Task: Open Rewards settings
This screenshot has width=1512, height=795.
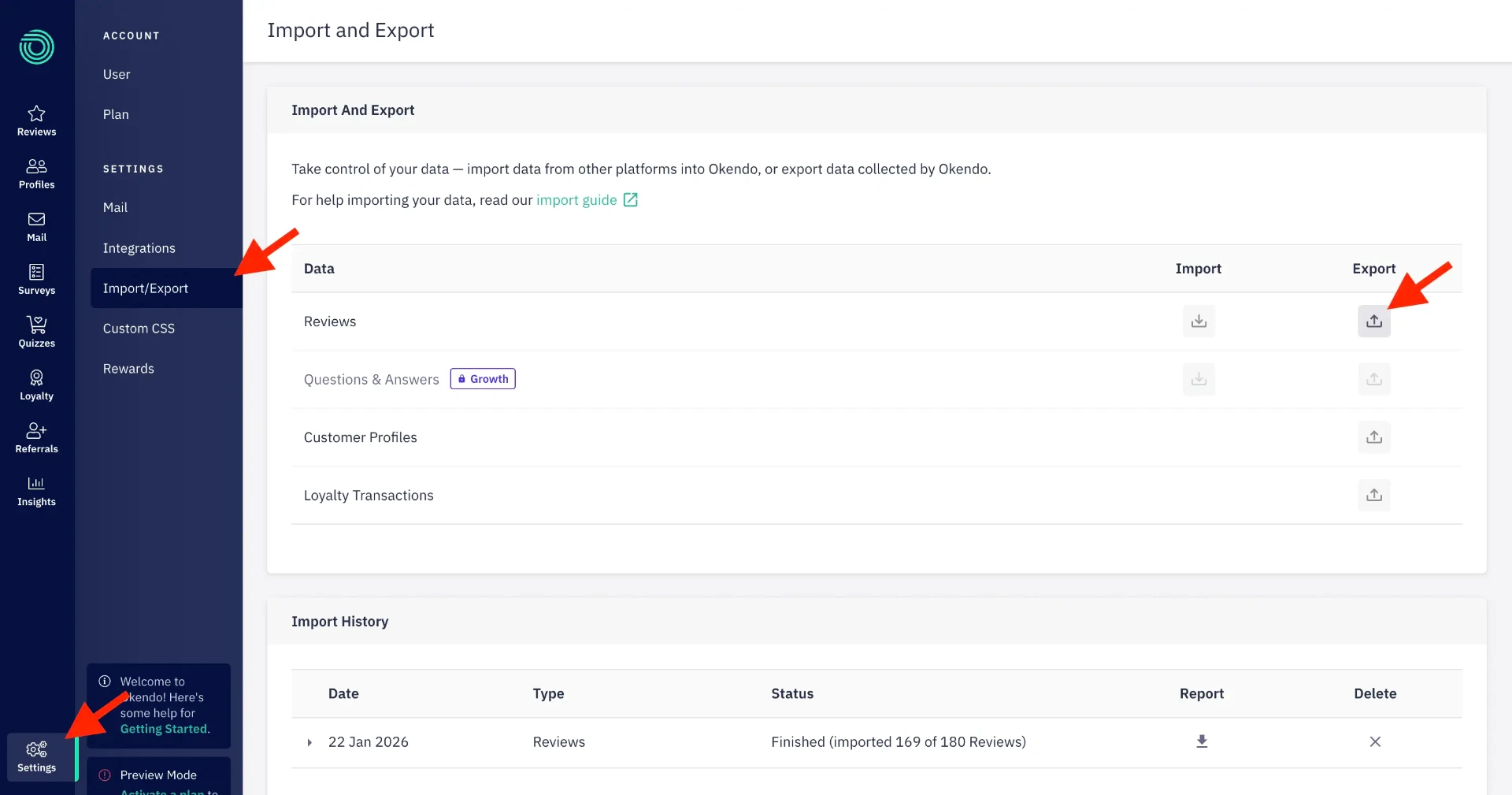Action: click(x=128, y=369)
